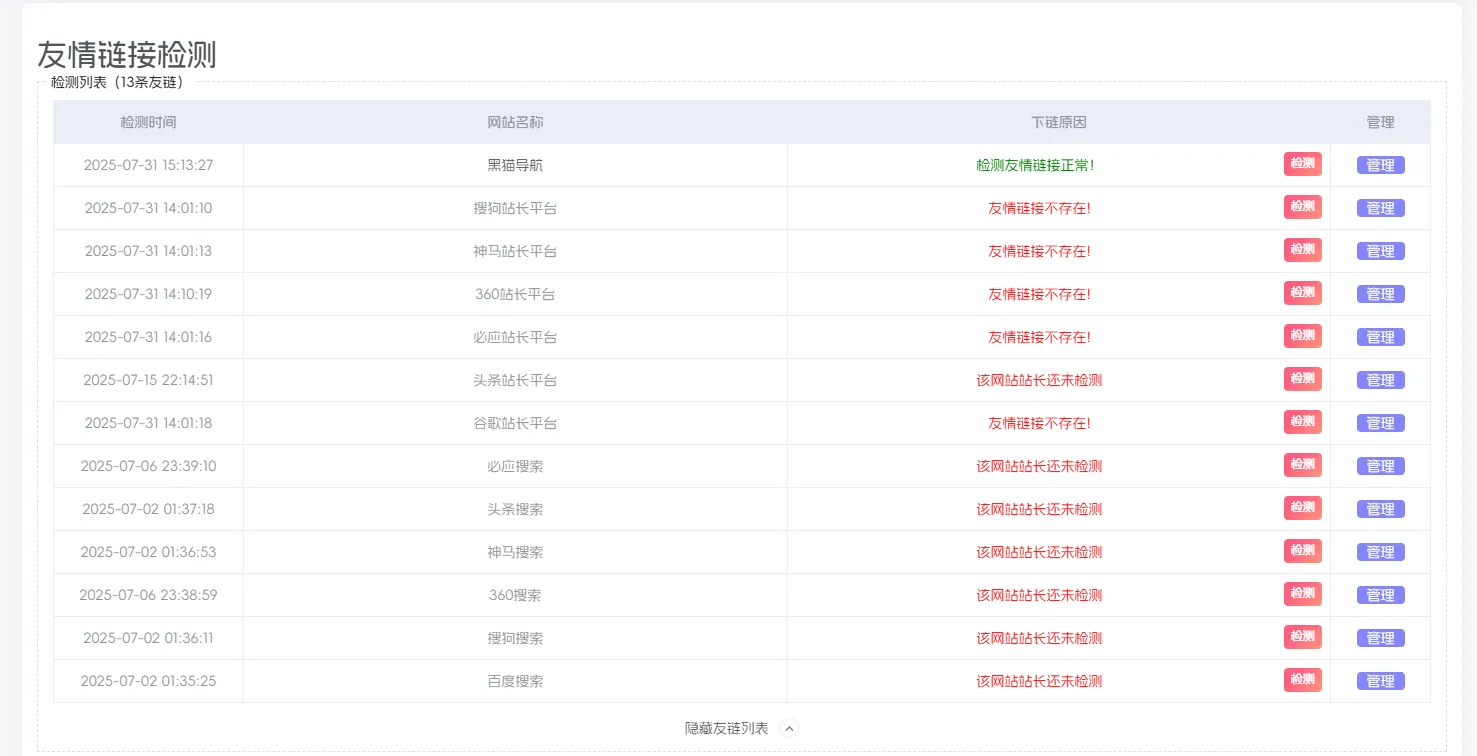Open 管理 for 必应站长平台
This screenshot has width=1477, height=756.
1380,336
